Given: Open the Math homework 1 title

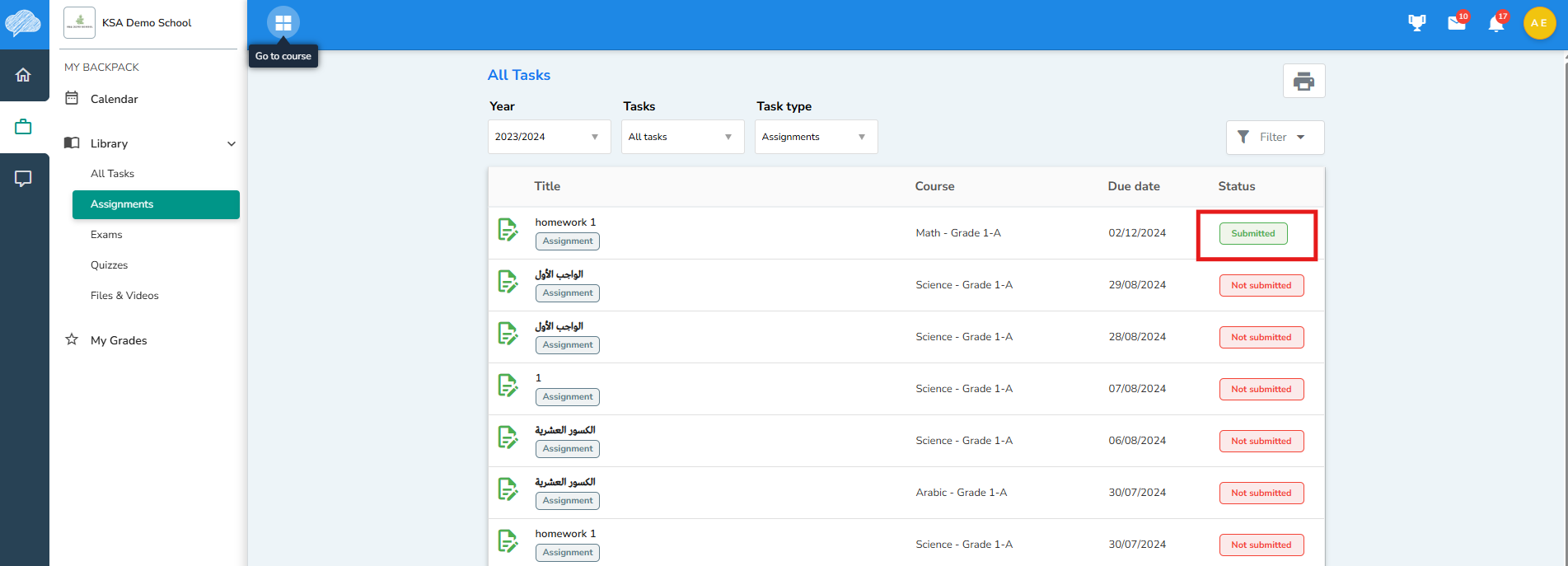Looking at the screenshot, I should [x=565, y=222].
